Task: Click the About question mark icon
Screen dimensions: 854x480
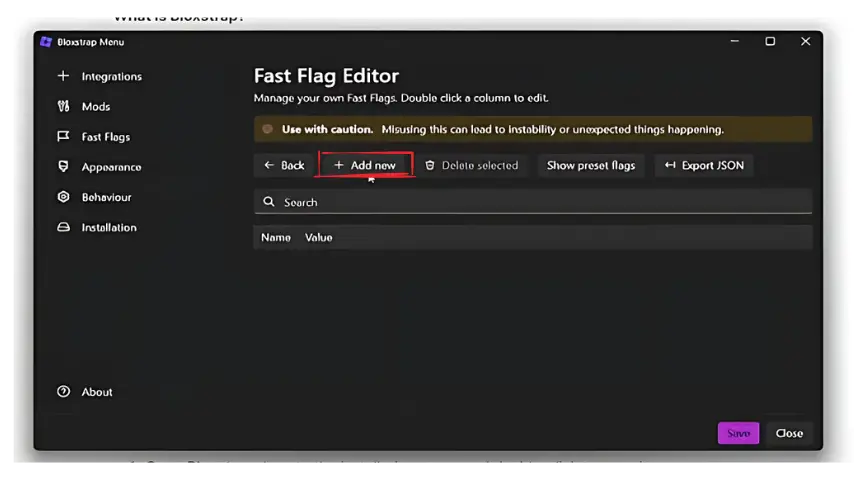Action: point(64,392)
